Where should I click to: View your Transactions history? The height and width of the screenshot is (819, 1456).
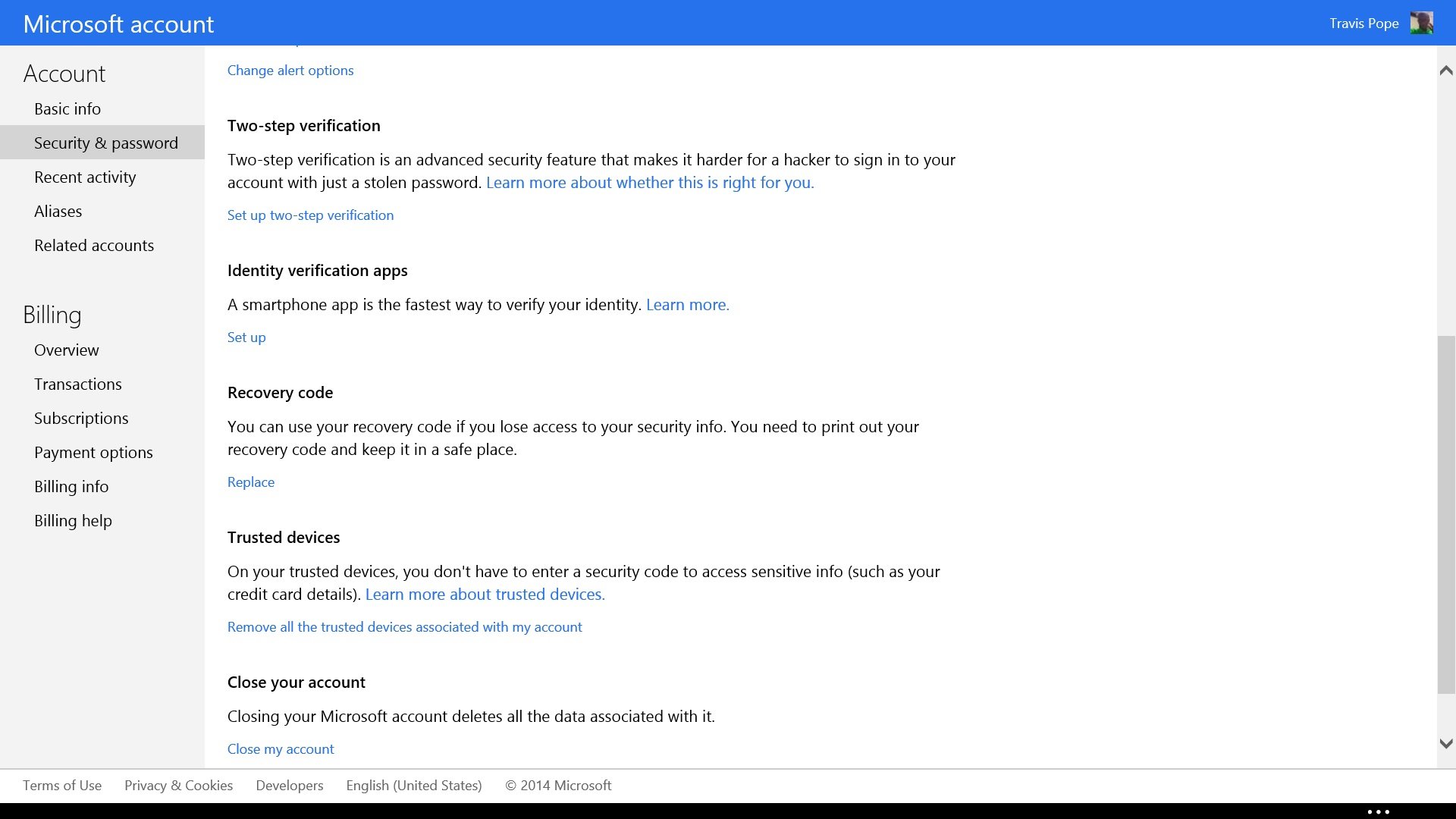point(78,384)
